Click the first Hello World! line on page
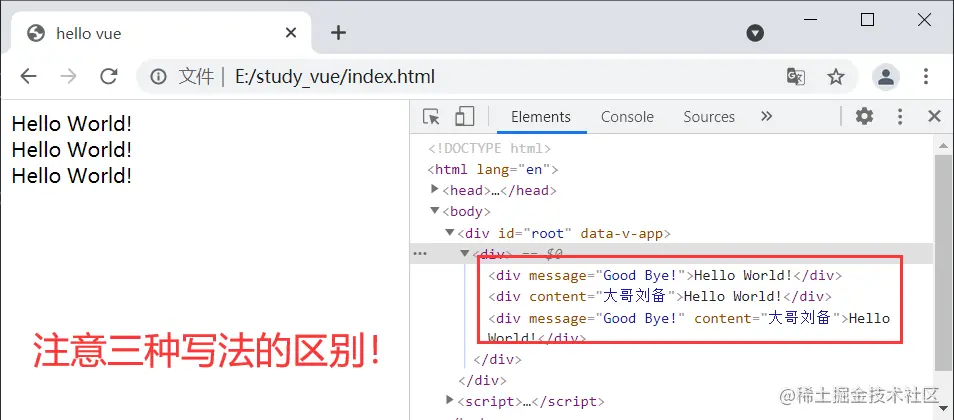The image size is (954, 420). (72, 124)
